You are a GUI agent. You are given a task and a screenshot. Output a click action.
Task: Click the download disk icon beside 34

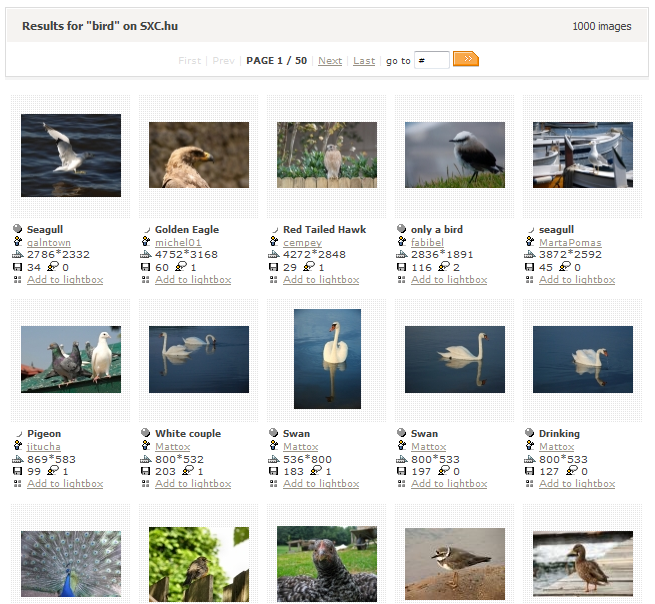pyautogui.click(x=18, y=267)
